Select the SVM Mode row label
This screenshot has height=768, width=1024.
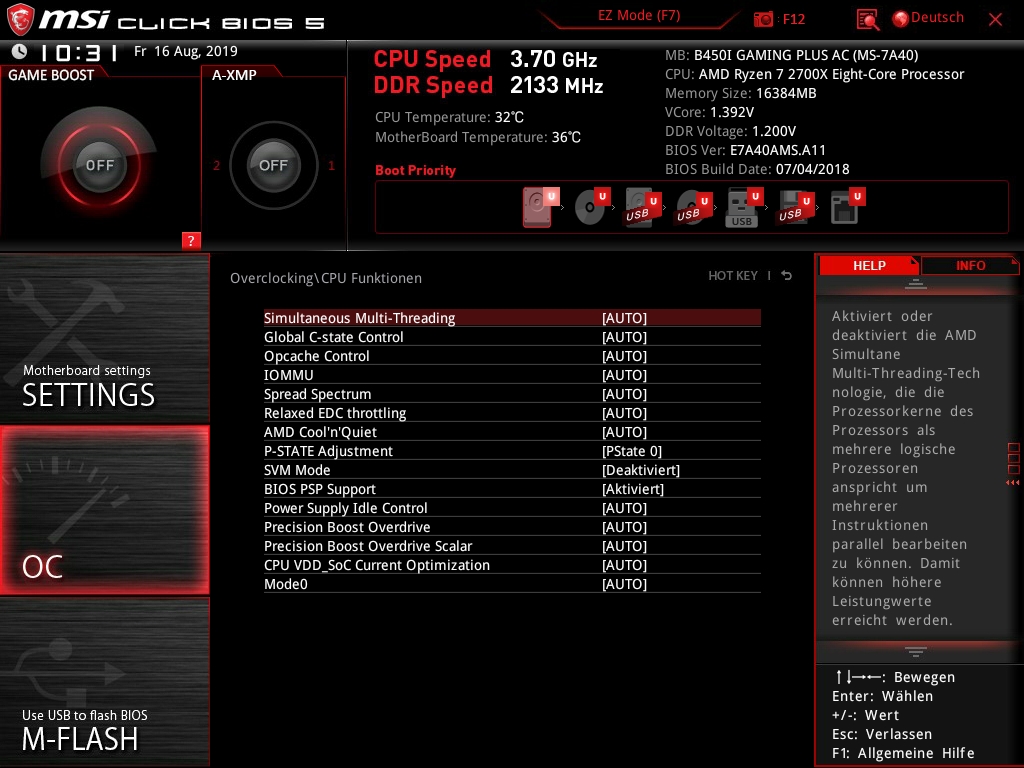[x=297, y=470]
